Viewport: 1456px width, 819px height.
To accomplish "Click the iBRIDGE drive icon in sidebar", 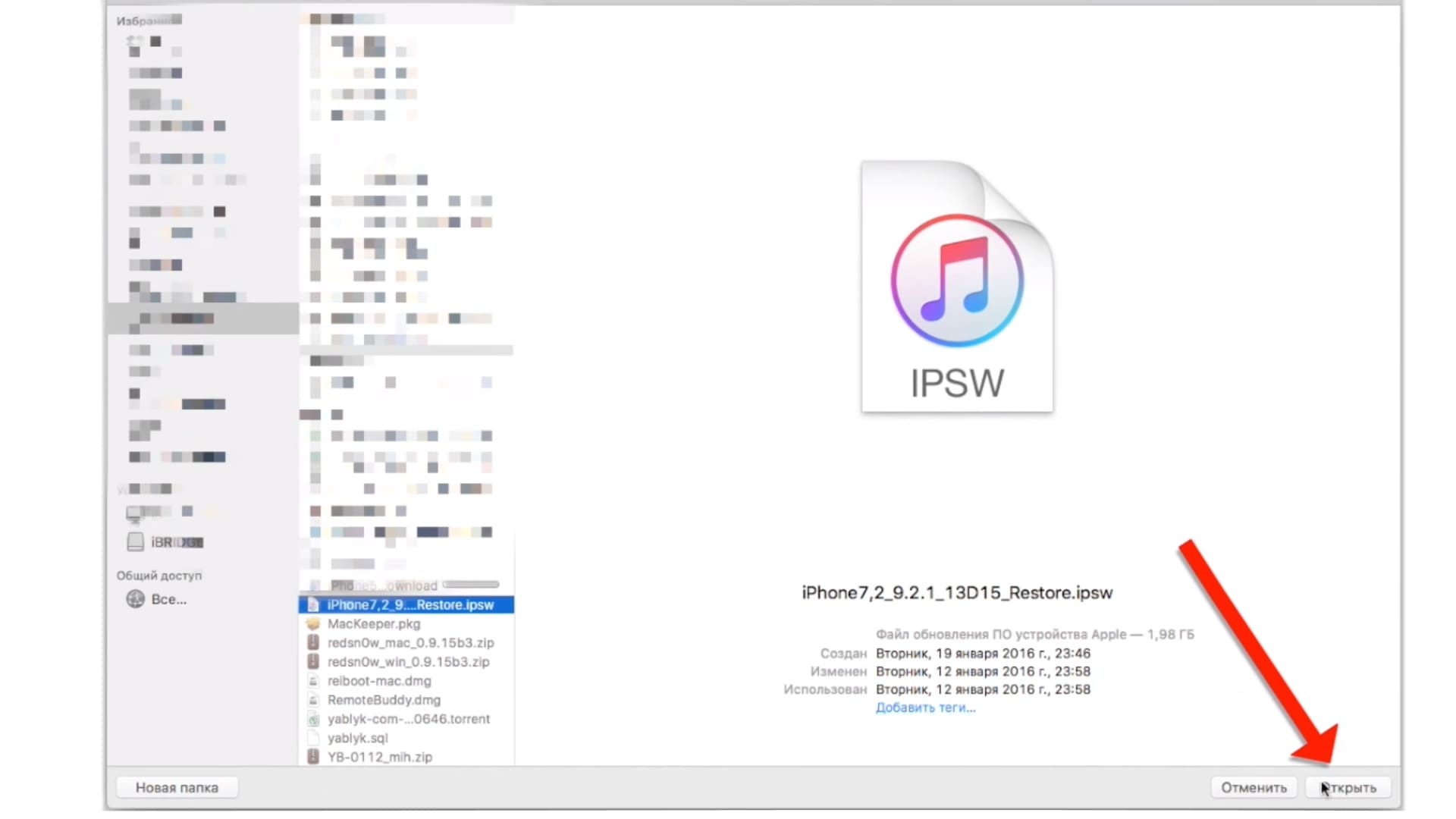I will click(x=135, y=542).
